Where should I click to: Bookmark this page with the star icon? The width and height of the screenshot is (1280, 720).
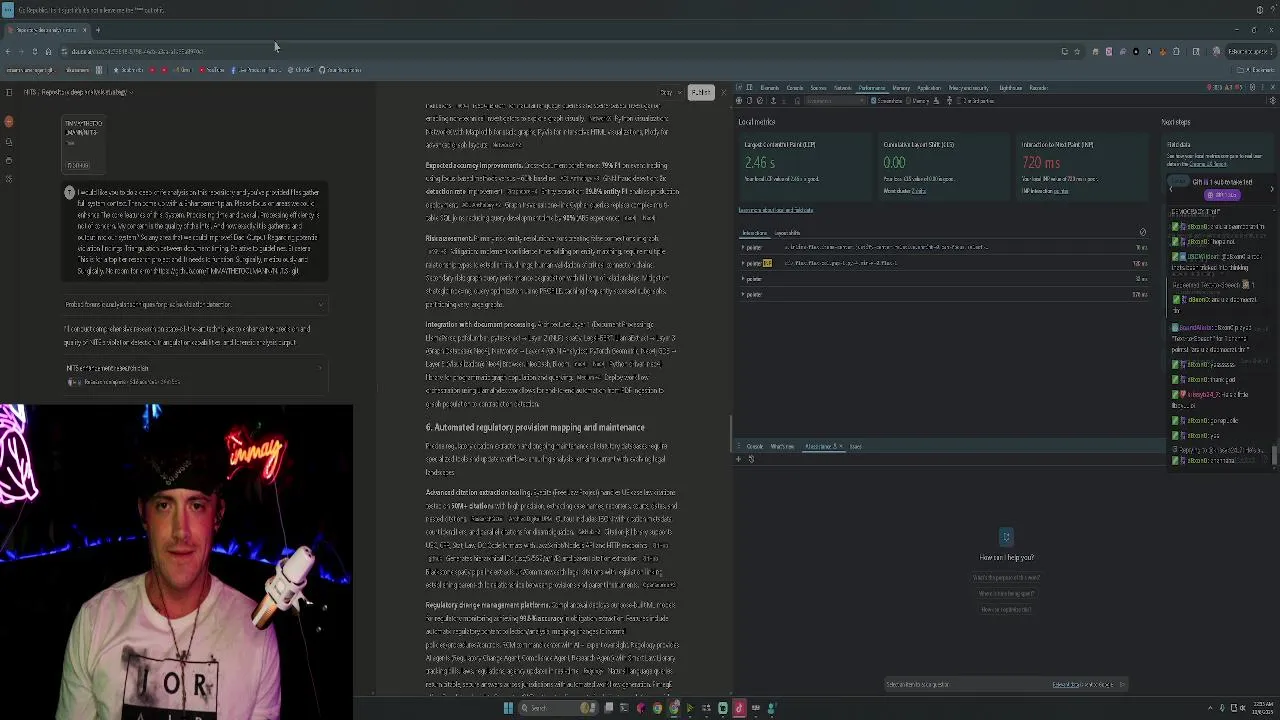(1077, 51)
